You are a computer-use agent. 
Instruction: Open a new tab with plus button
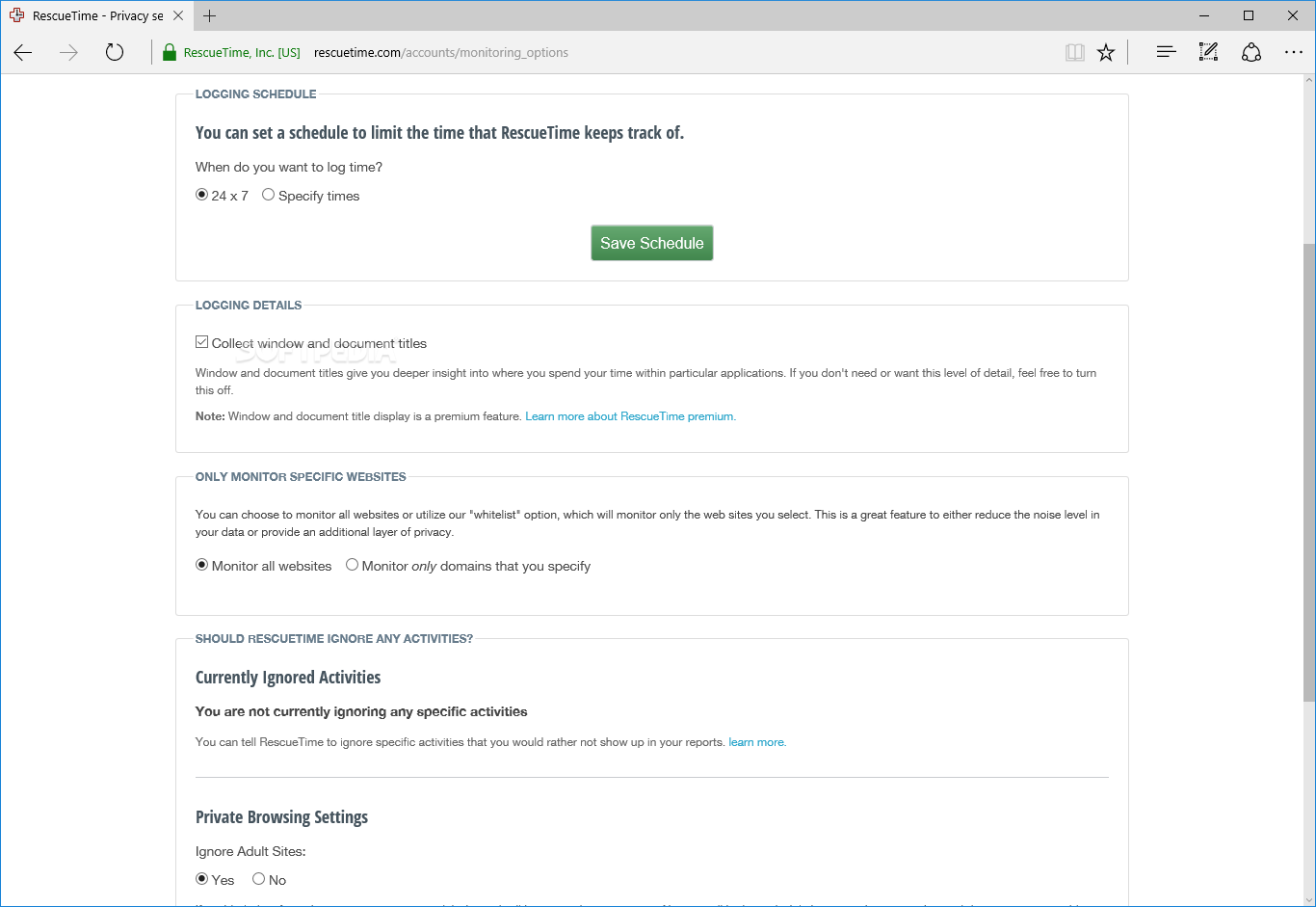click(x=210, y=15)
